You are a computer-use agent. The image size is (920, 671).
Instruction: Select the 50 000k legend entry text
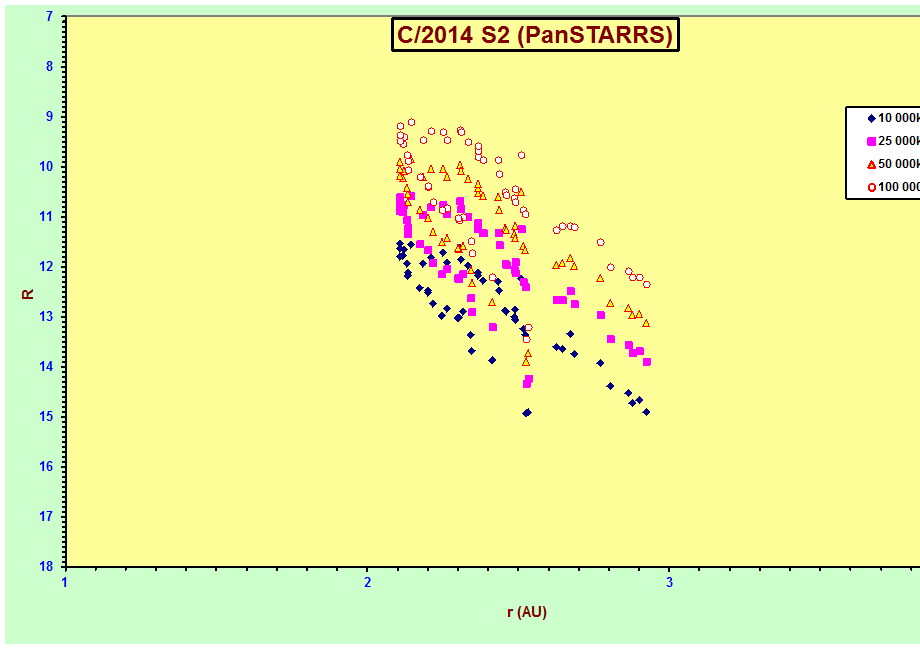tap(898, 164)
